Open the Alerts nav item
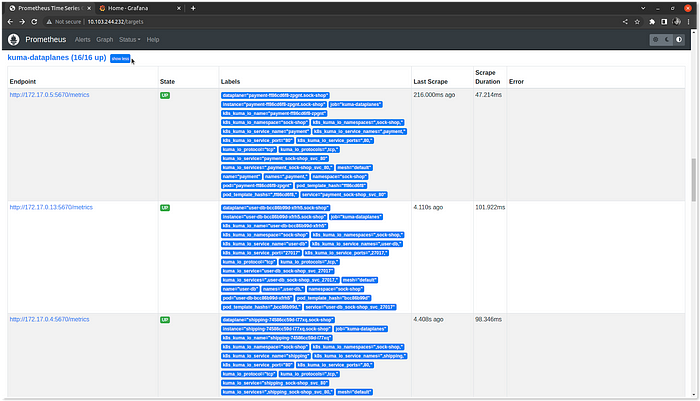Viewport: 700px width, 401px height. point(82,39)
